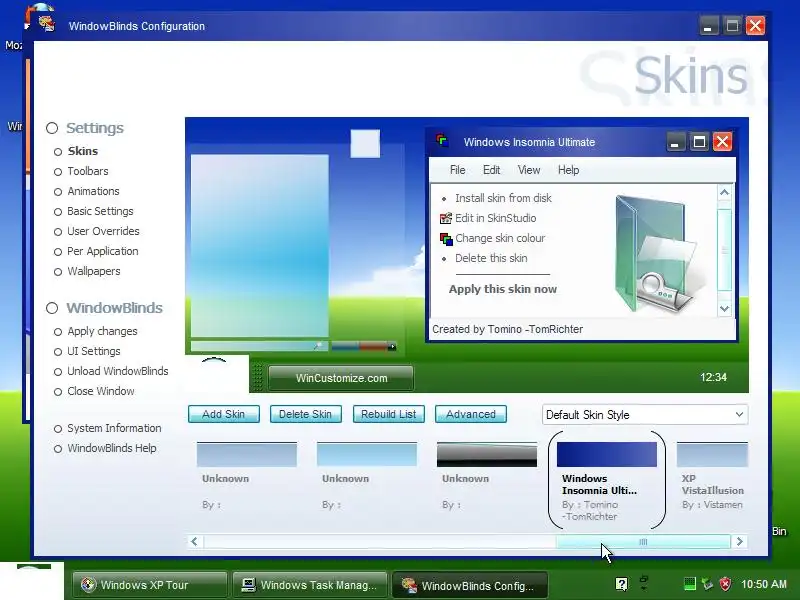800x600 pixels.
Task: Open WindowBlinds Help
Action: tap(112, 448)
